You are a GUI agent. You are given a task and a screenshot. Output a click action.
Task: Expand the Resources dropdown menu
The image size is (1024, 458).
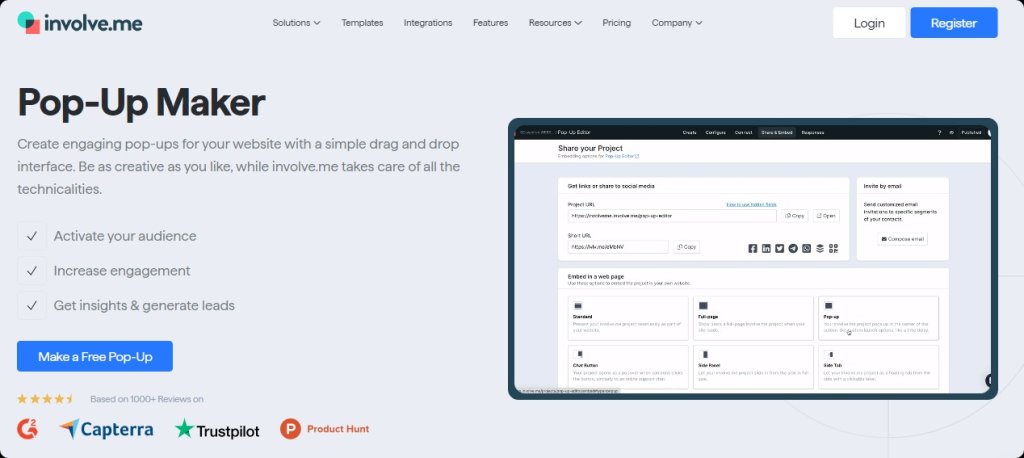coord(555,23)
